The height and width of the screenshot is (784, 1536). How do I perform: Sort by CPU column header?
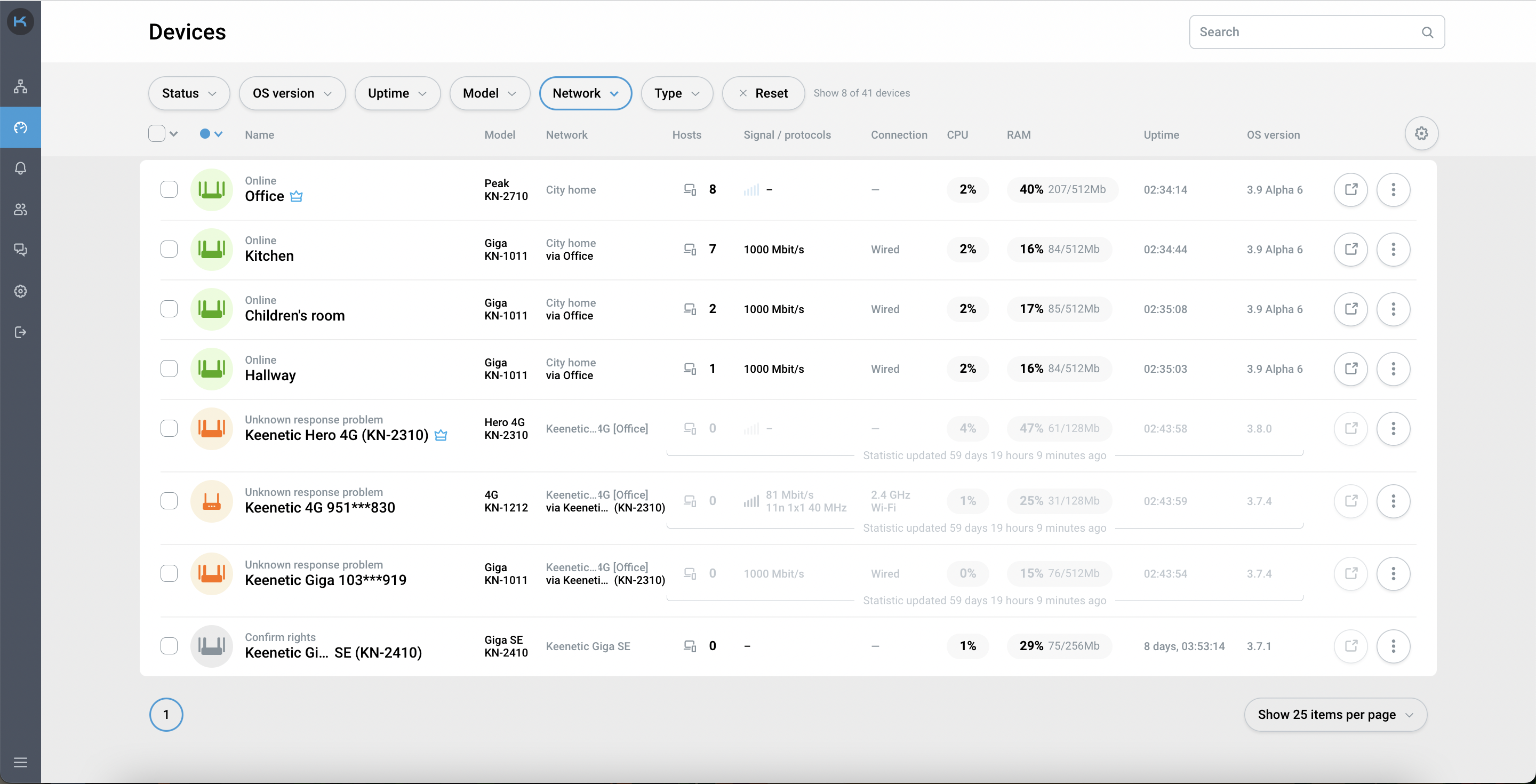[958, 135]
